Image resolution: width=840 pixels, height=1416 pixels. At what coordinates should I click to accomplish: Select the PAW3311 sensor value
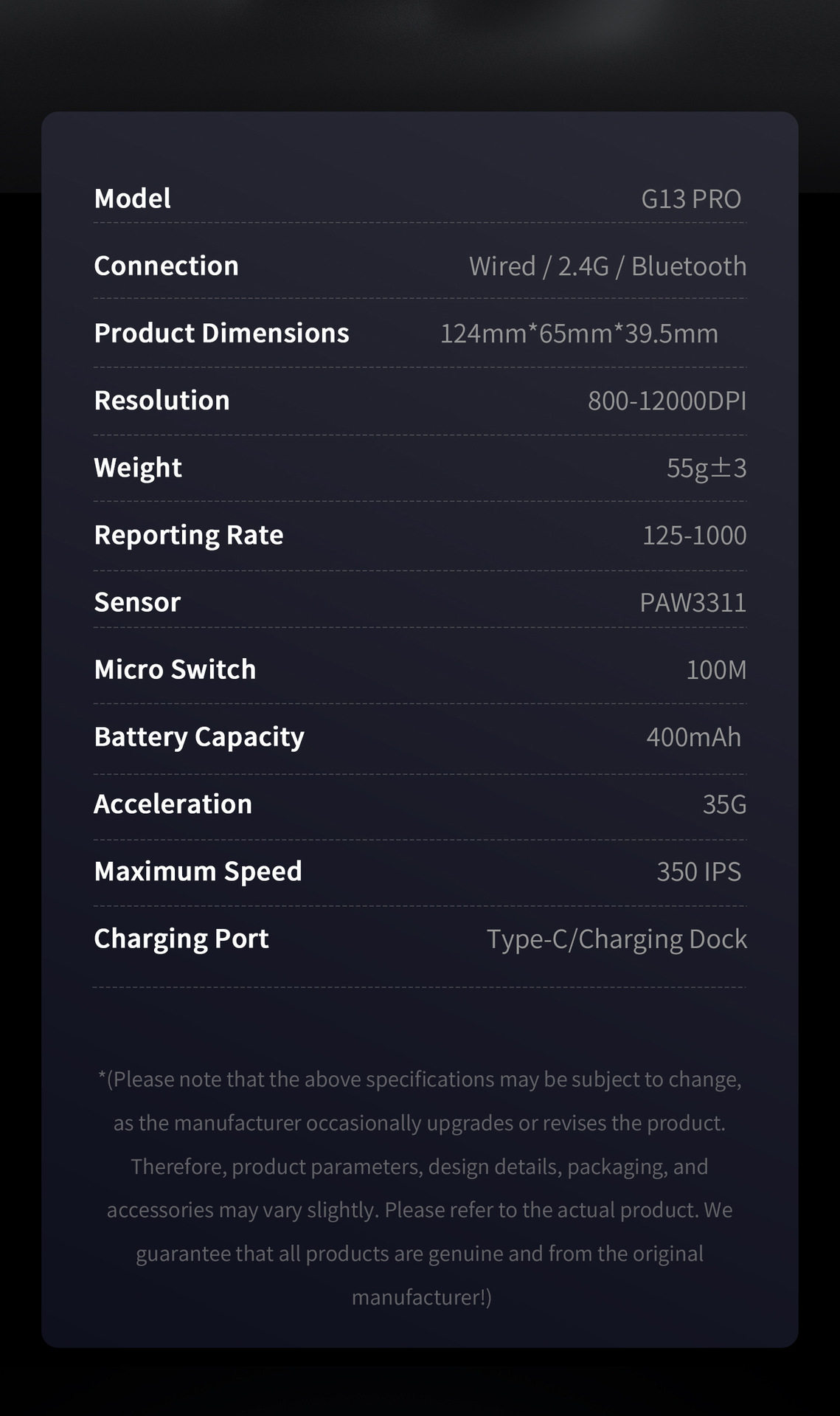coord(693,602)
